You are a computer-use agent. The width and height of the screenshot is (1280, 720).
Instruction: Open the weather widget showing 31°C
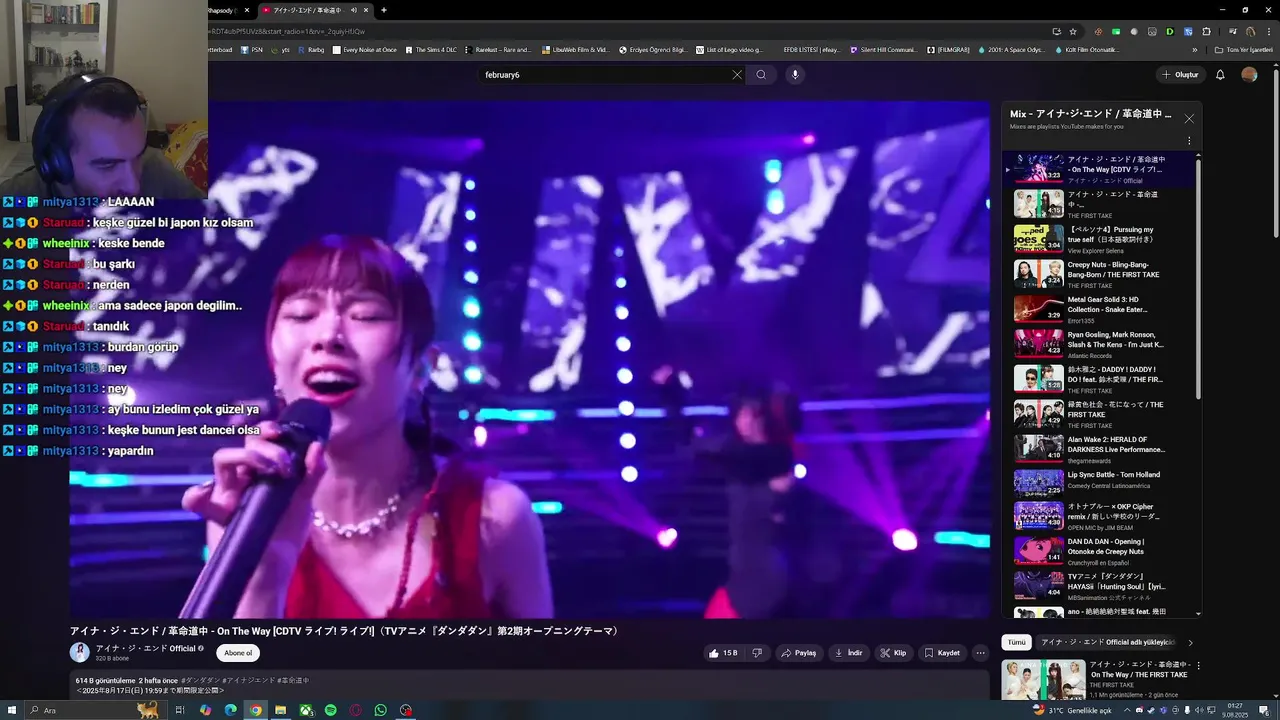tap(1072, 710)
